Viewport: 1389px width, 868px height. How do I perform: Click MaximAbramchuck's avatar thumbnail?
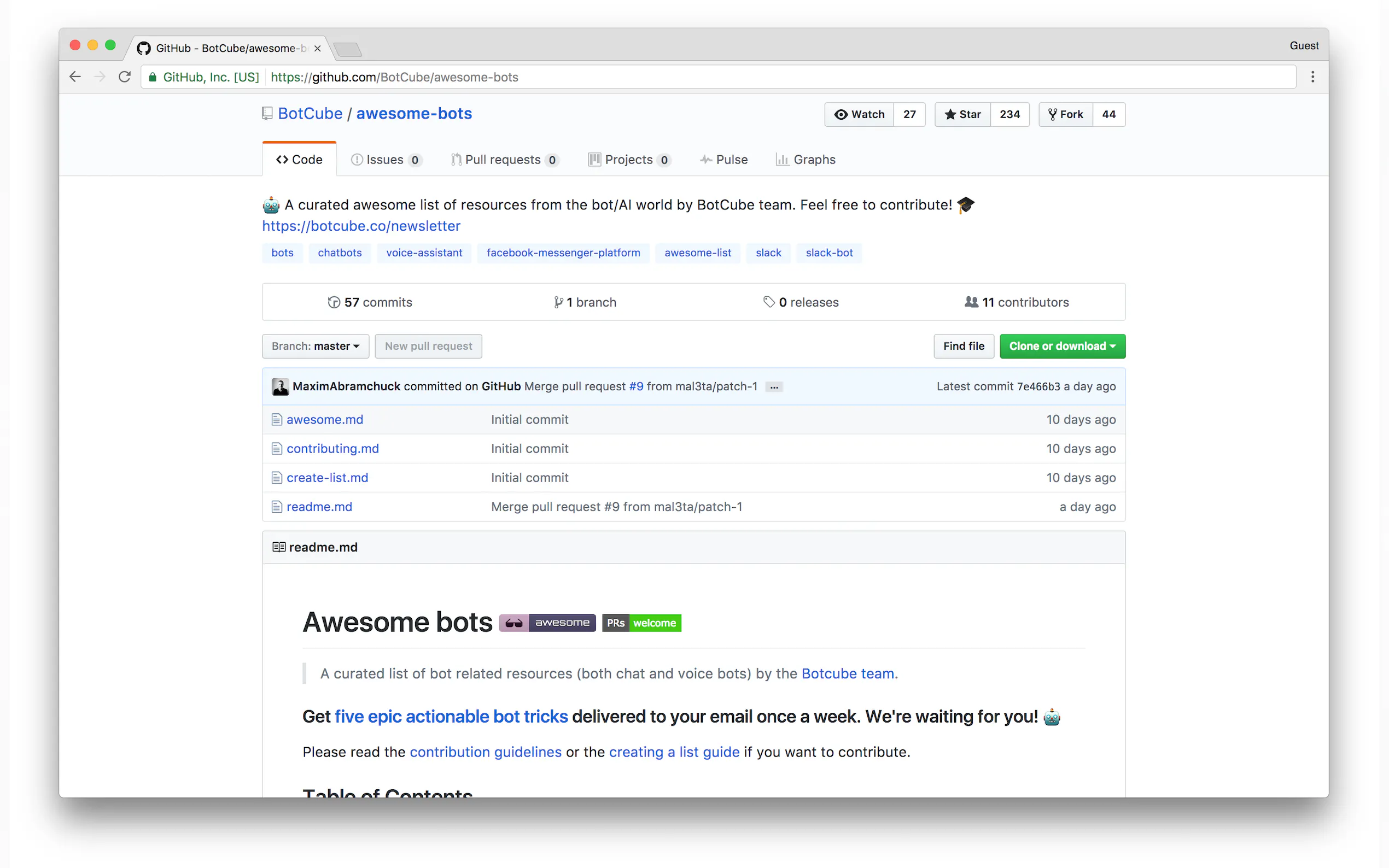click(280, 386)
